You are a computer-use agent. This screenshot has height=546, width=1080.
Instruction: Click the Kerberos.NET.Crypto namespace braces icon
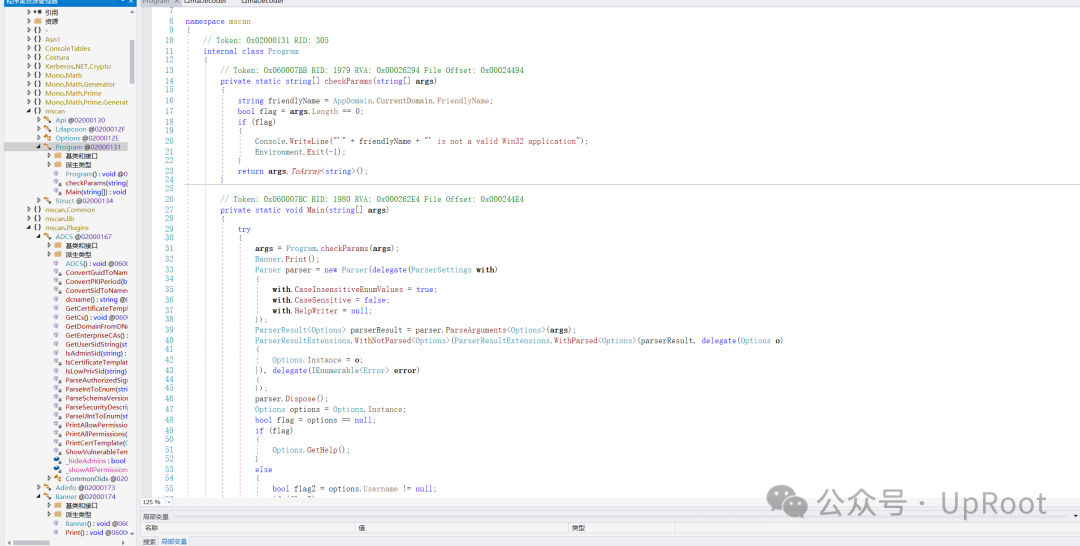pos(37,66)
